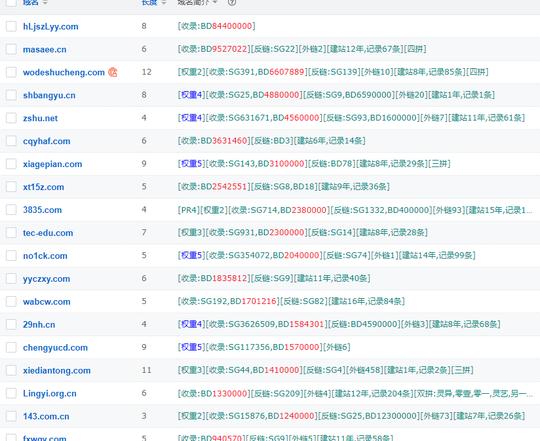Open the shbangyu.cn link
Image resolution: width=540 pixels, height=441 pixels.
coord(49,95)
